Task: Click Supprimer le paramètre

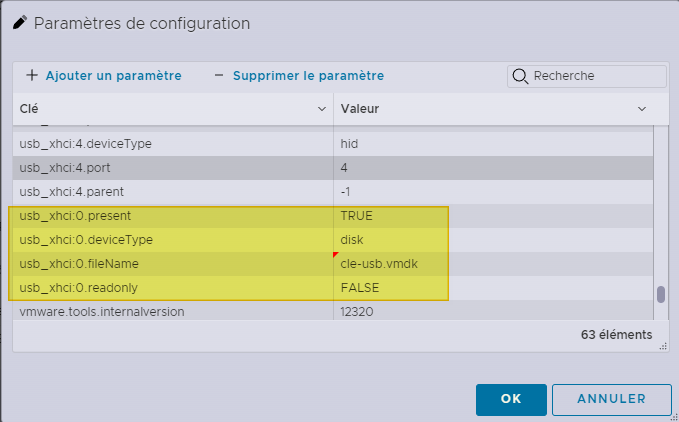Action: (x=308, y=75)
